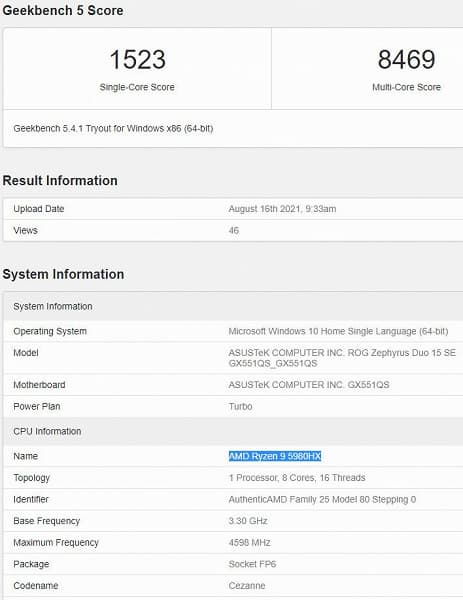This screenshot has width=463, height=600.
Task: Click the Multi-Core Score label
Action: click(x=406, y=87)
